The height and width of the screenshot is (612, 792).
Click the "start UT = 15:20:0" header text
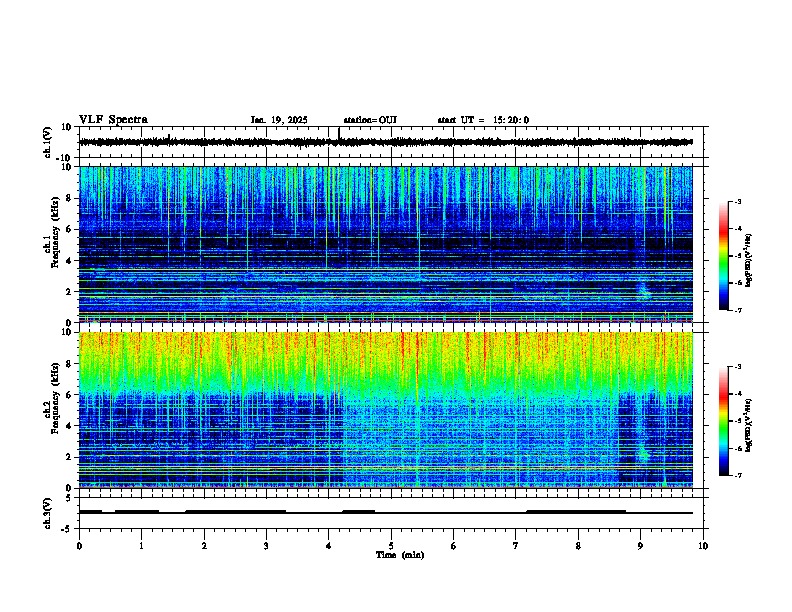coord(483,120)
